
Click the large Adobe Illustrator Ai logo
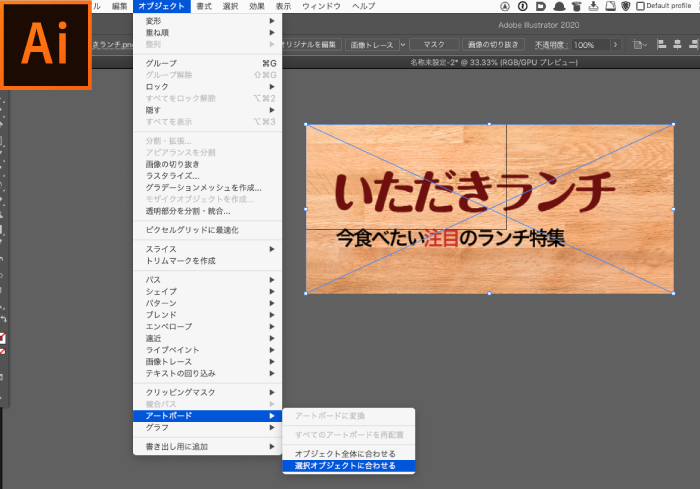tap(46, 44)
